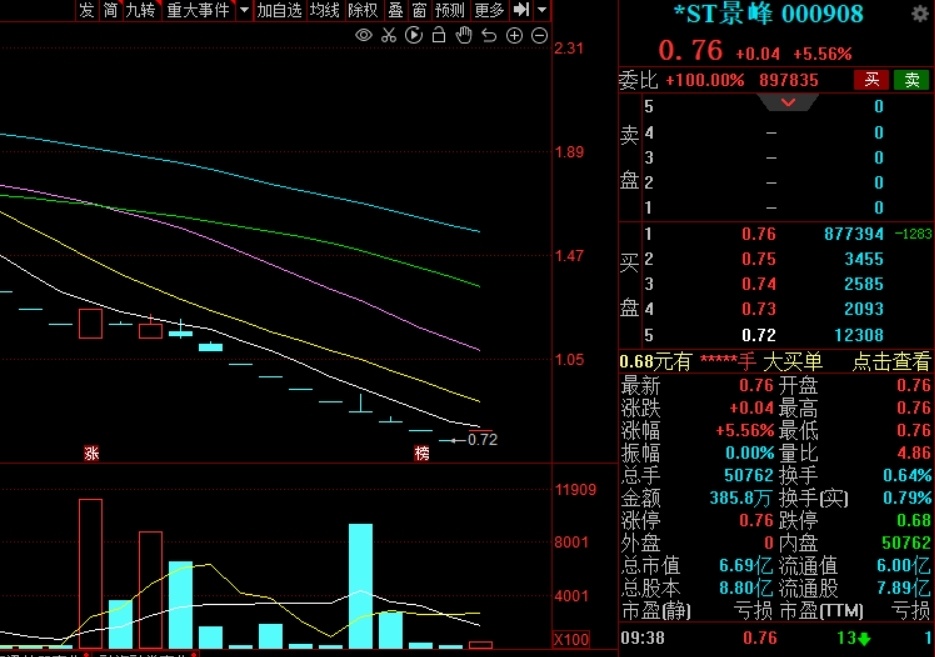
Task: Click bid volume 12308
Action: pyautogui.click(x=859, y=335)
